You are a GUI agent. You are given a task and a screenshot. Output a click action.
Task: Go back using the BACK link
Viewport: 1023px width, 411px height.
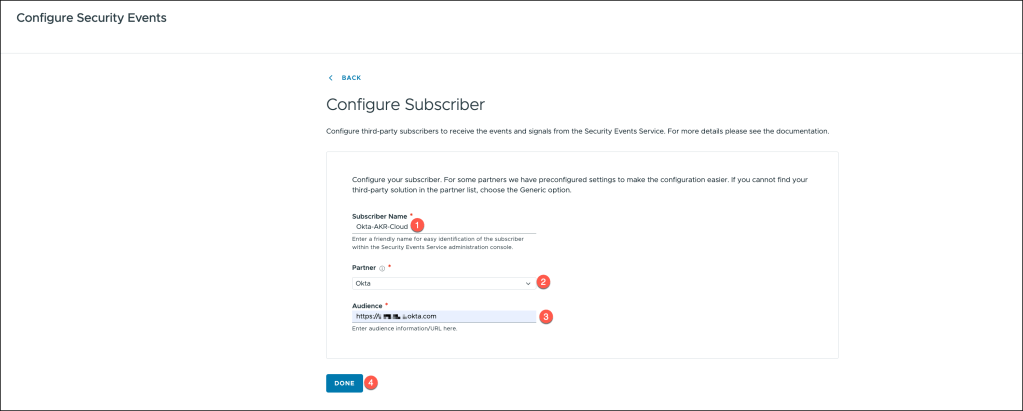tap(351, 77)
